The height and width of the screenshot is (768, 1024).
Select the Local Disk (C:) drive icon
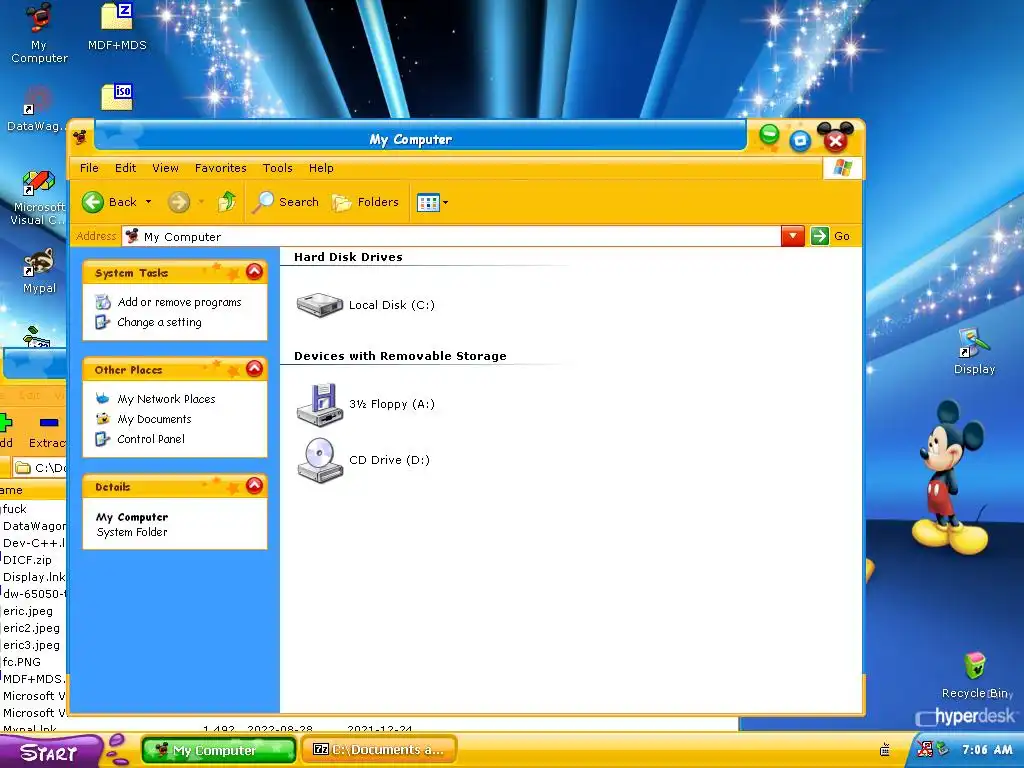[x=320, y=304]
